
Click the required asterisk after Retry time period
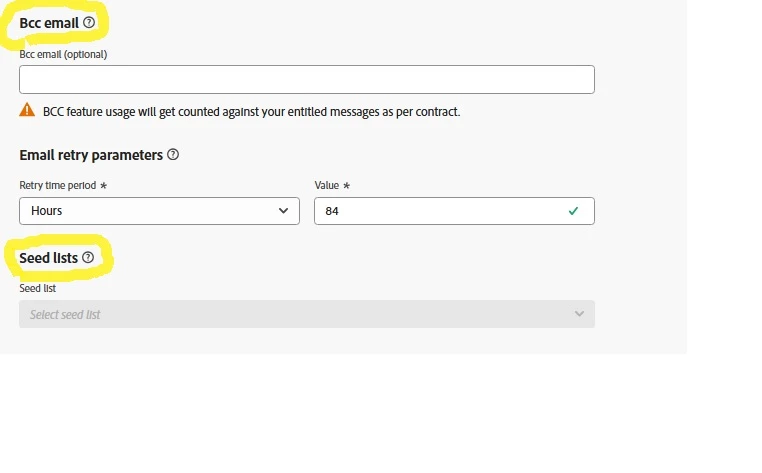tap(104, 186)
